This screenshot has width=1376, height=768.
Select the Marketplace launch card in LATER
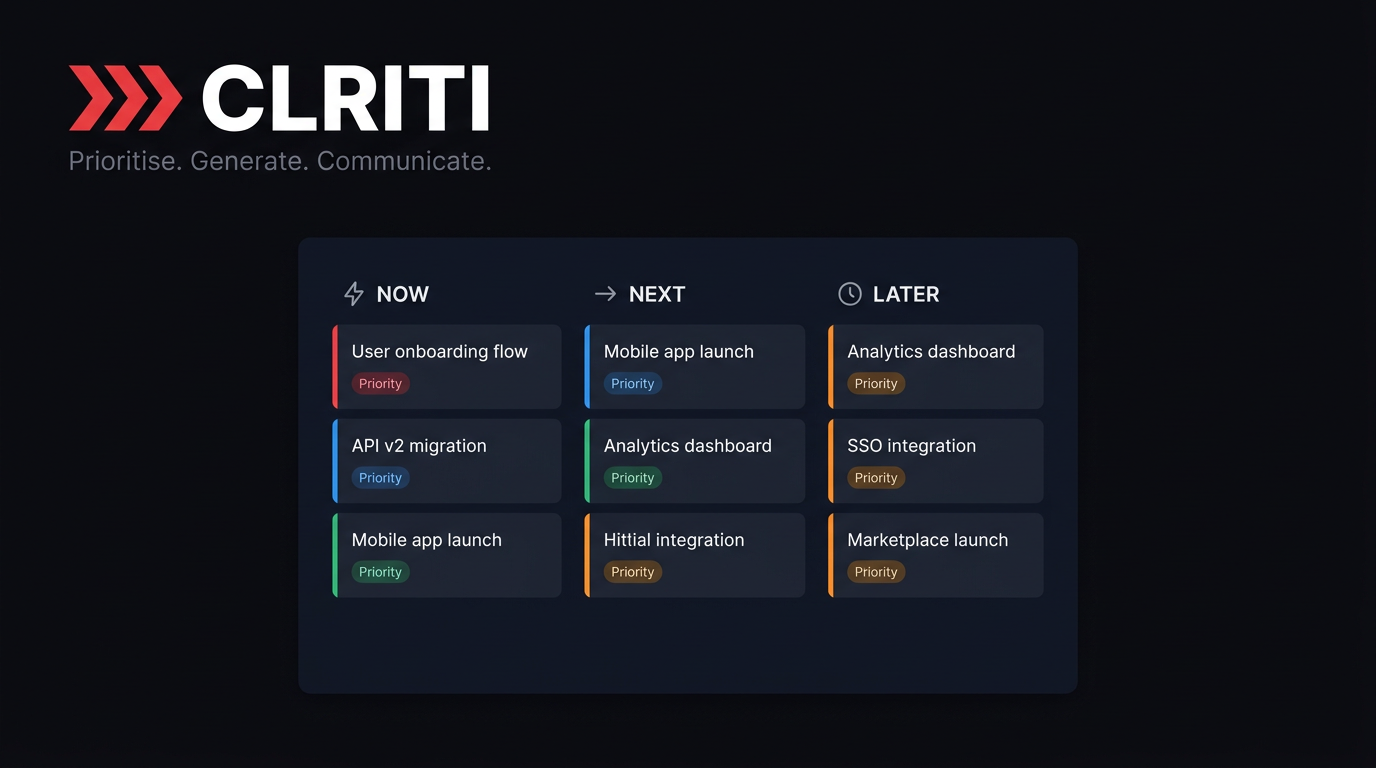935,554
